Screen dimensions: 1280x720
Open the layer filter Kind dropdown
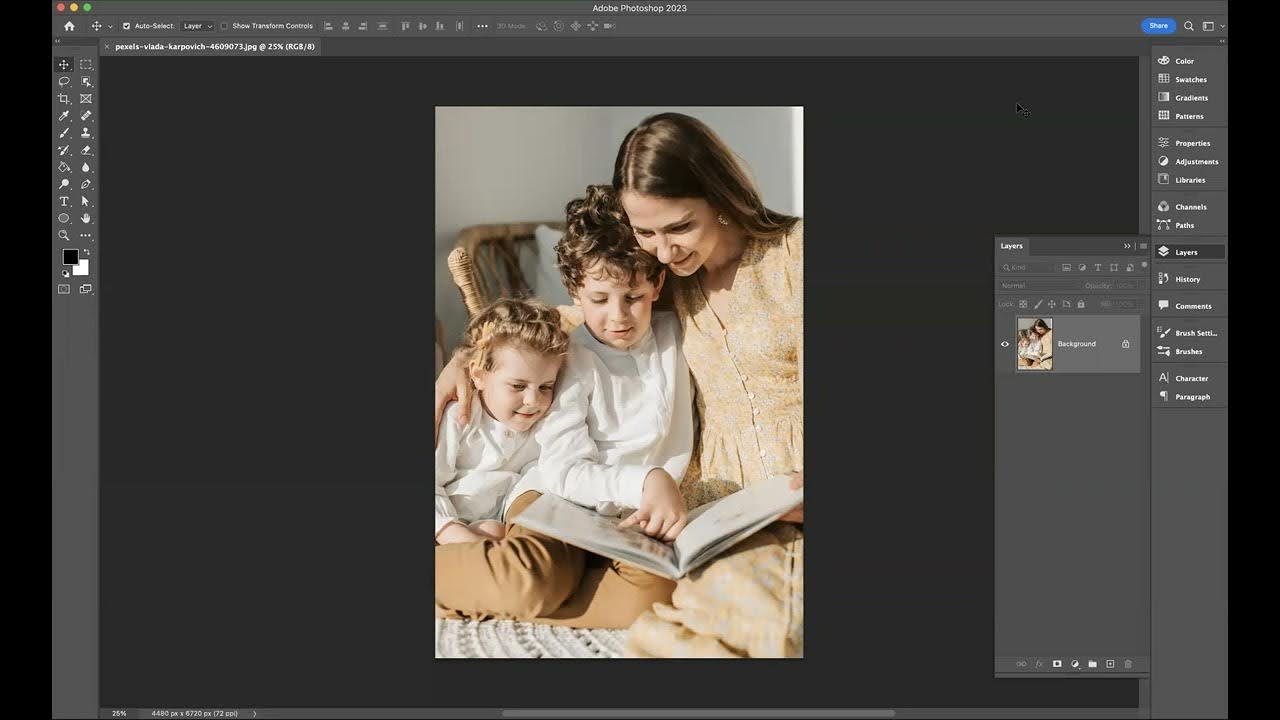coord(1028,268)
